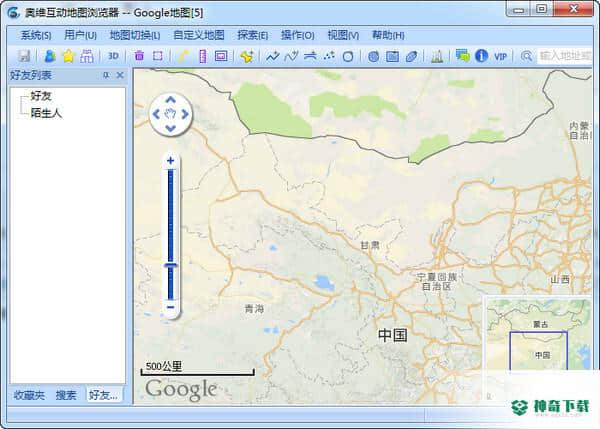
Task: Click the magnifier search icon
Action: [527, 57]
